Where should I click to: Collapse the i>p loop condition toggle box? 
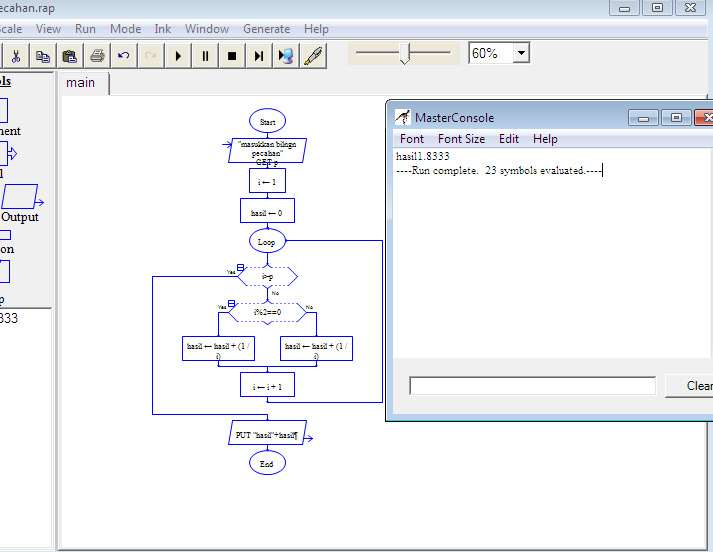(241, 267)
